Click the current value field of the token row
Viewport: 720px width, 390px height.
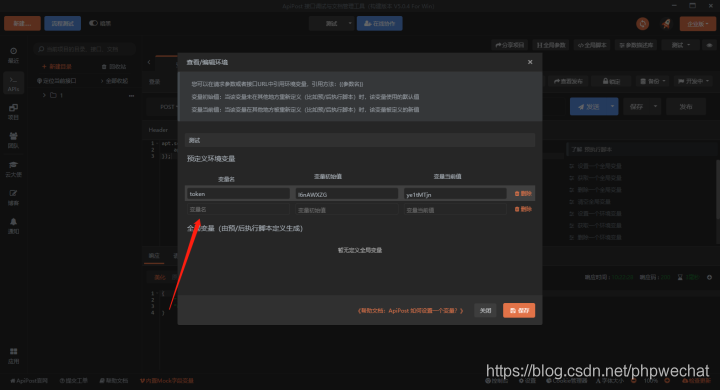455,194
